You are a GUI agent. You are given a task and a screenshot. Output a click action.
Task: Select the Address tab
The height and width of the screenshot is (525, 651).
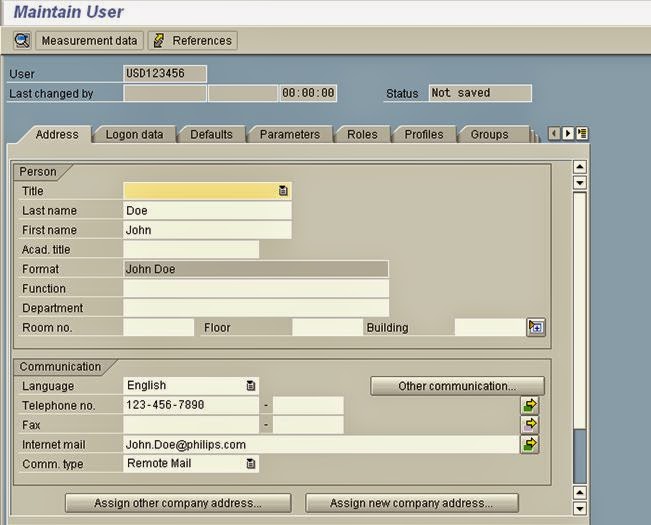(x=57, y=134)
